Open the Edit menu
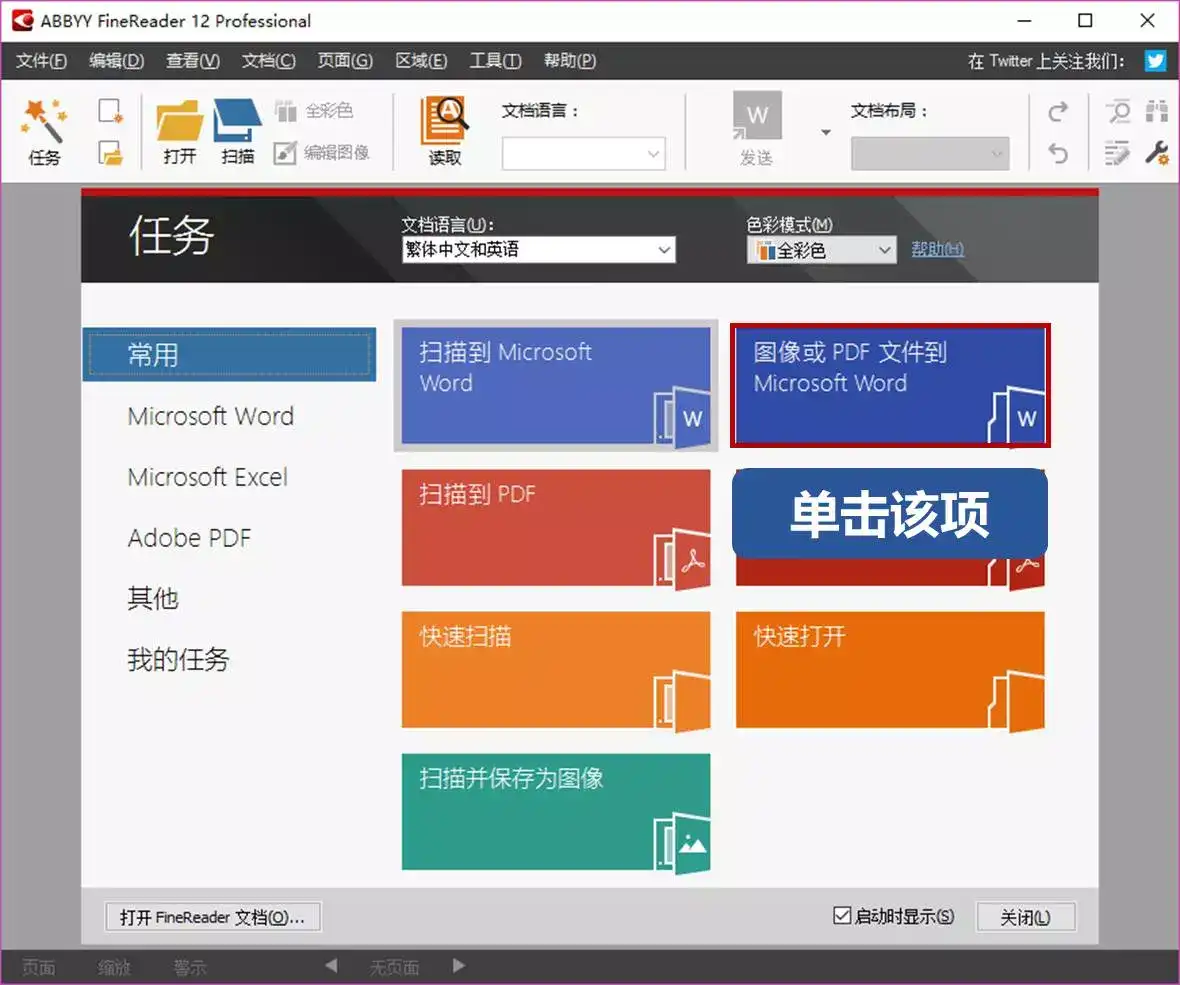This screenshot has width=1180, height=985. click(x=117, y=60)
